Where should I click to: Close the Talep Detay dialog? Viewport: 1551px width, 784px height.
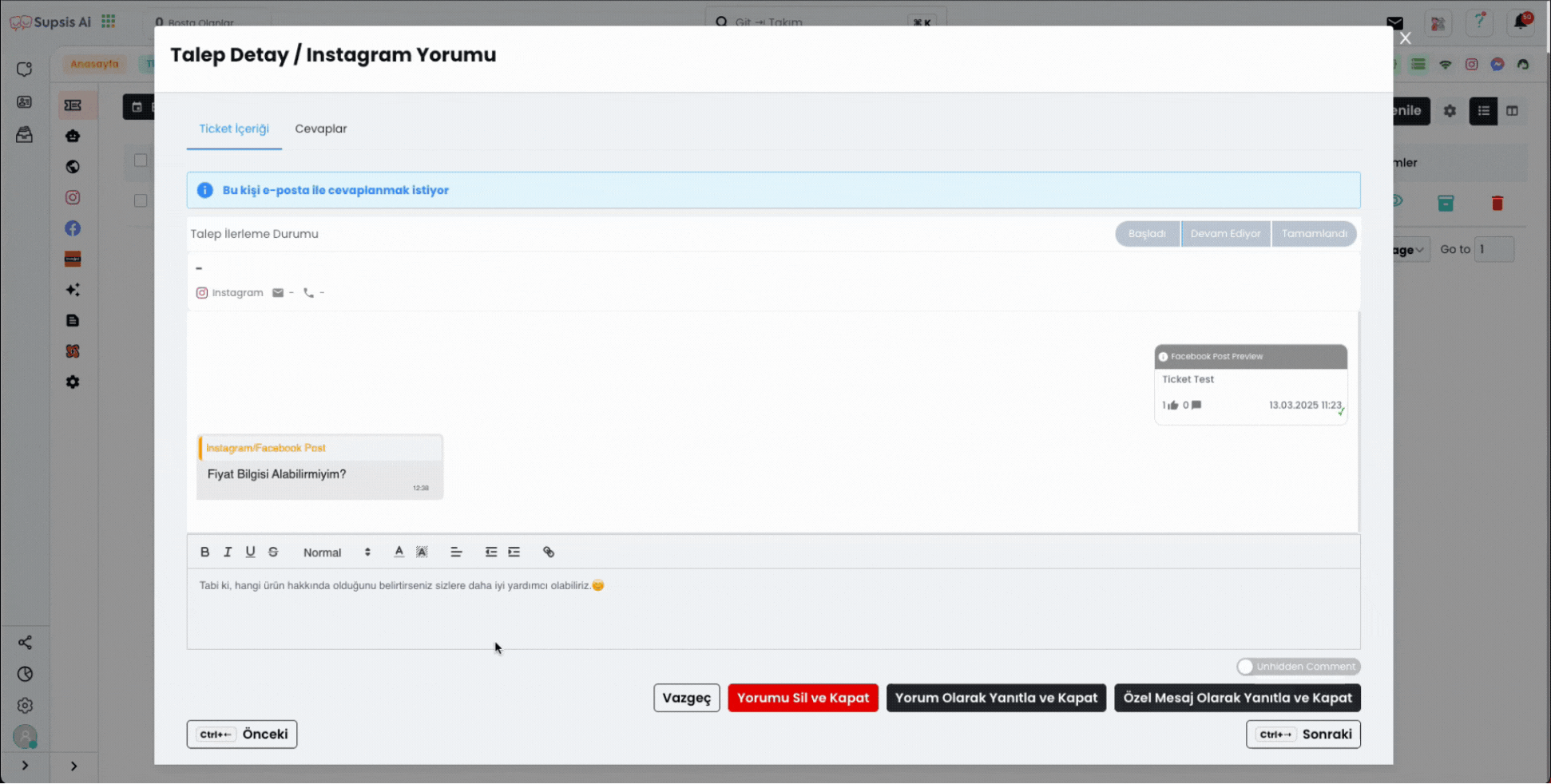(1406, 38)
